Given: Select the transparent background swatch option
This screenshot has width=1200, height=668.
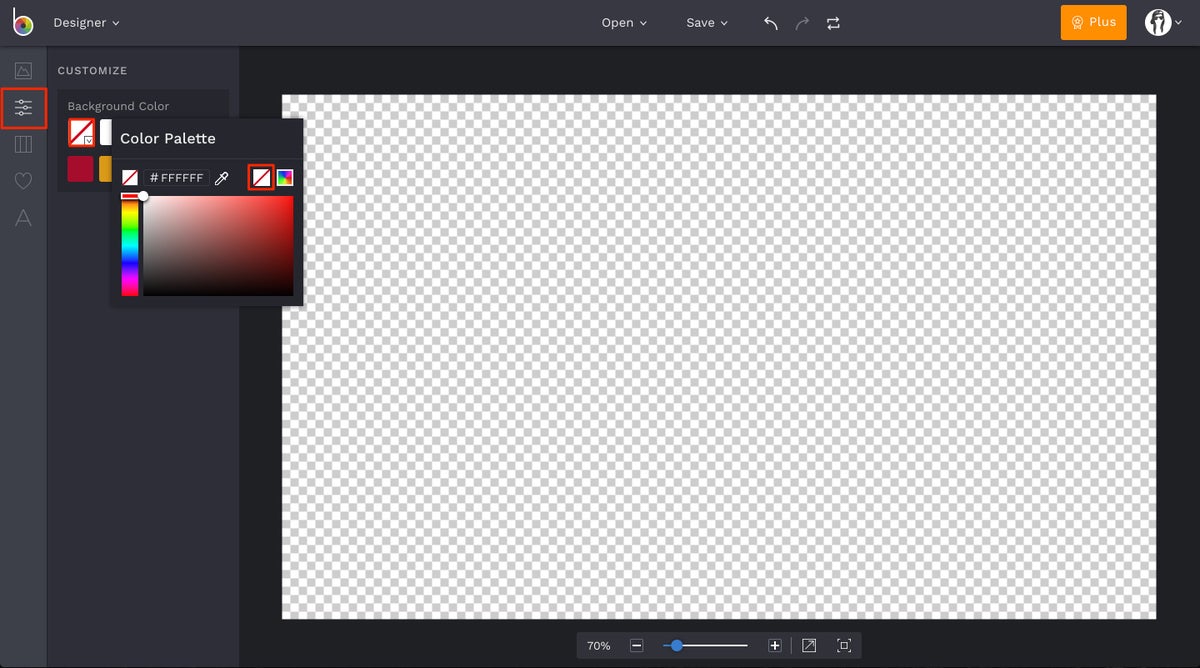Looking at the screenshot, I should (261, 177).
